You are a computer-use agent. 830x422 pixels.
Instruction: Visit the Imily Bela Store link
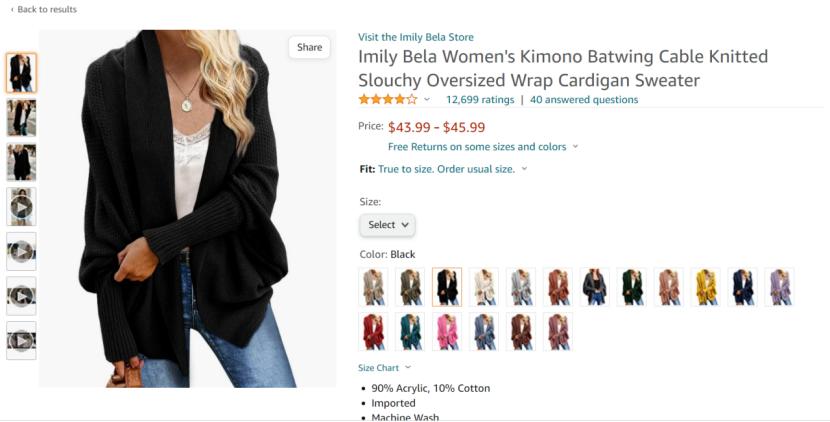416,37
